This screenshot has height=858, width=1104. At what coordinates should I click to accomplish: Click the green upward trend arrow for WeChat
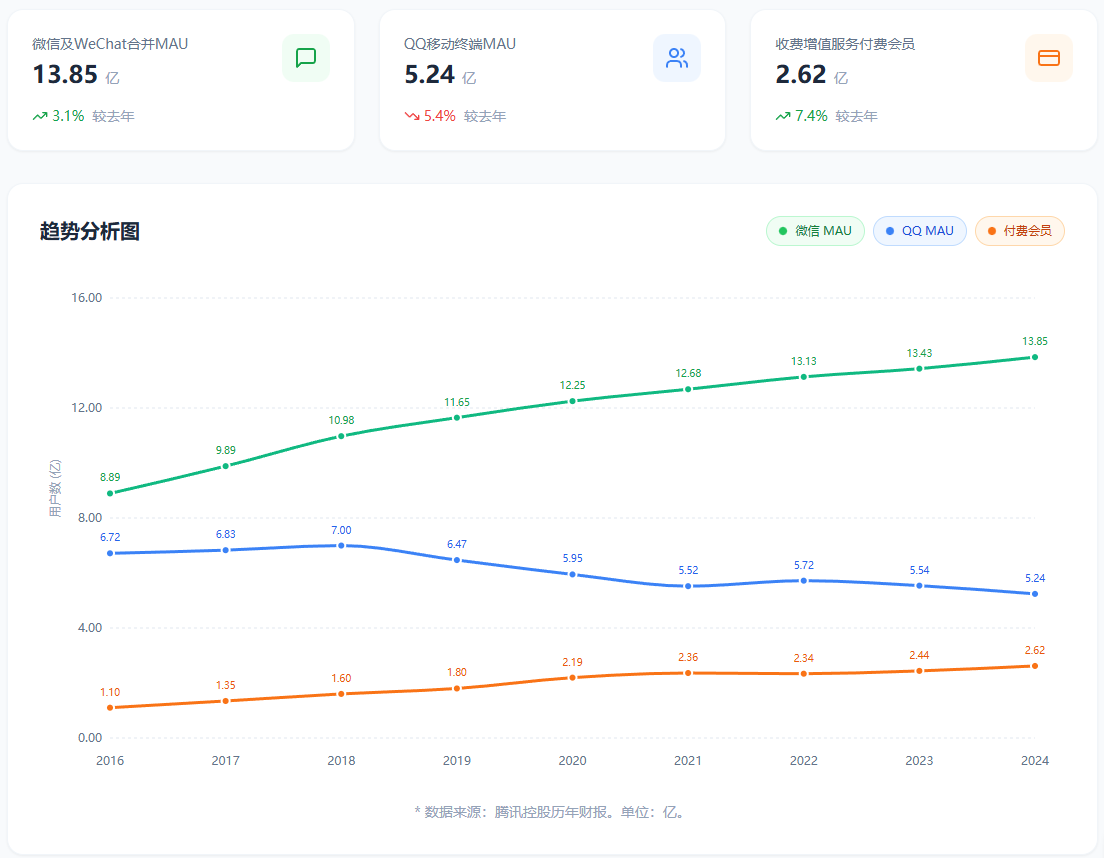point(40,116)
